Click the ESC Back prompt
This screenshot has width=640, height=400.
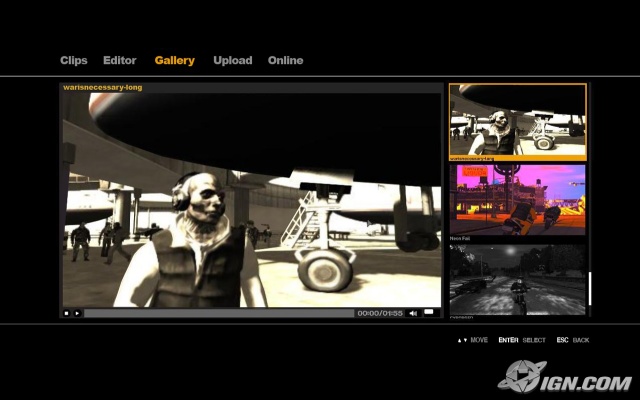pyautogui.click(x=573, y=340)
